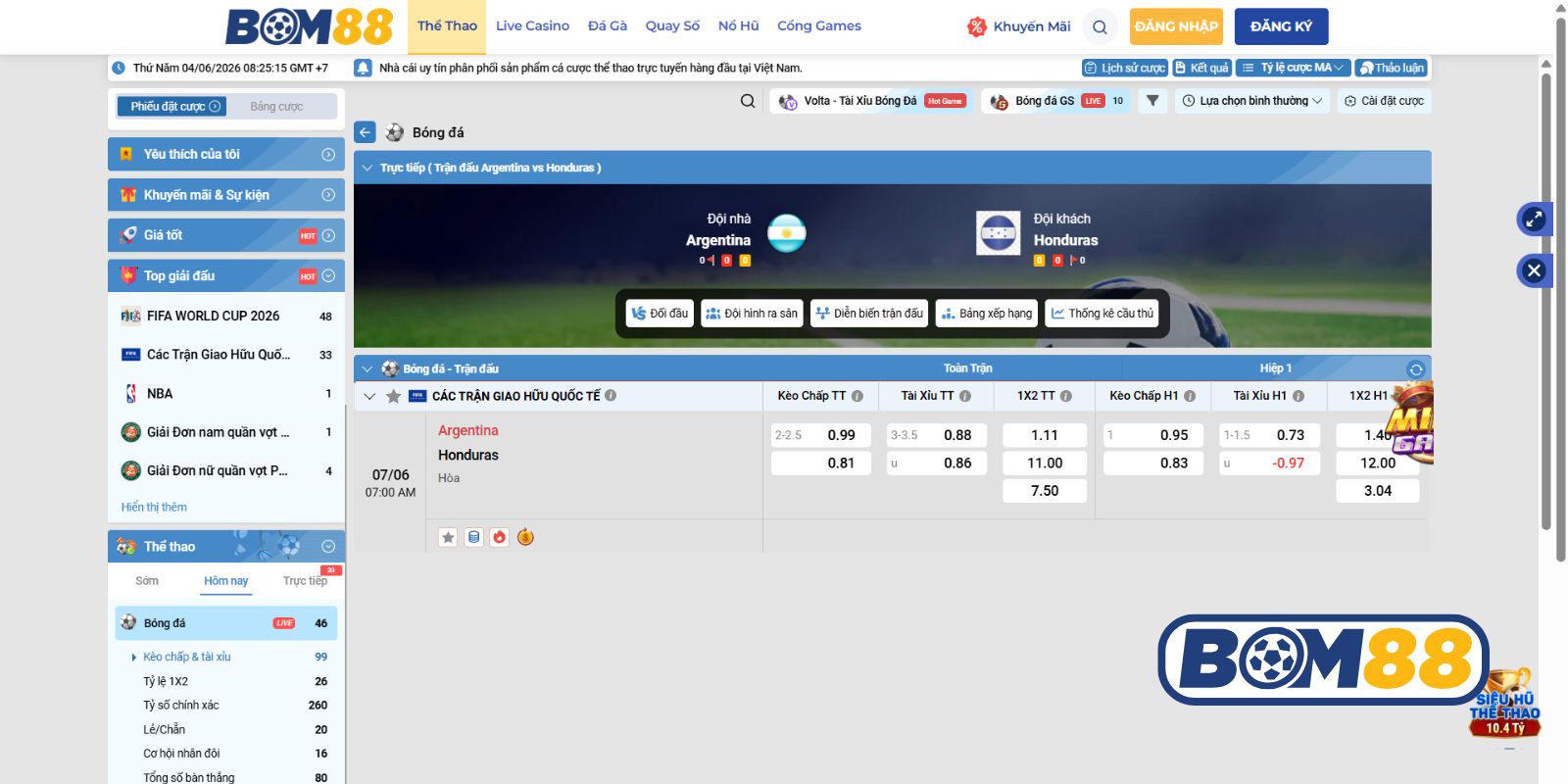This screenshot has height=784, width=1568.
Task: Click the BOM88 logo in header
Action: [309, 26]
